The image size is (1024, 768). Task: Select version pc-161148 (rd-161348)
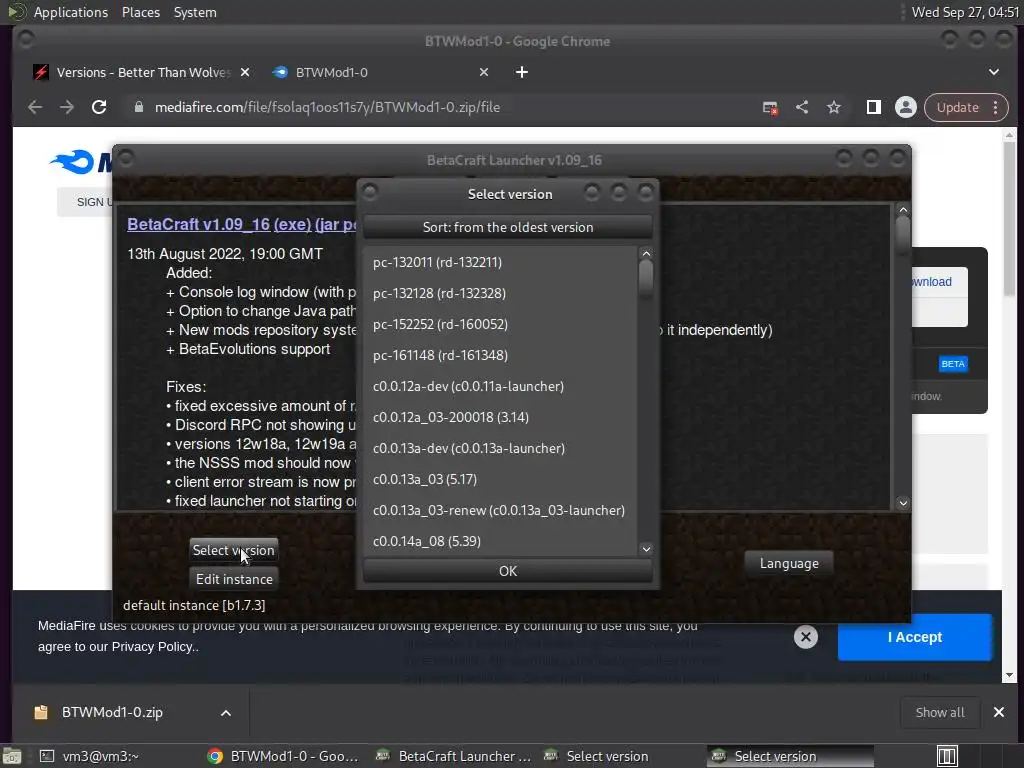[x=500, y=355]
